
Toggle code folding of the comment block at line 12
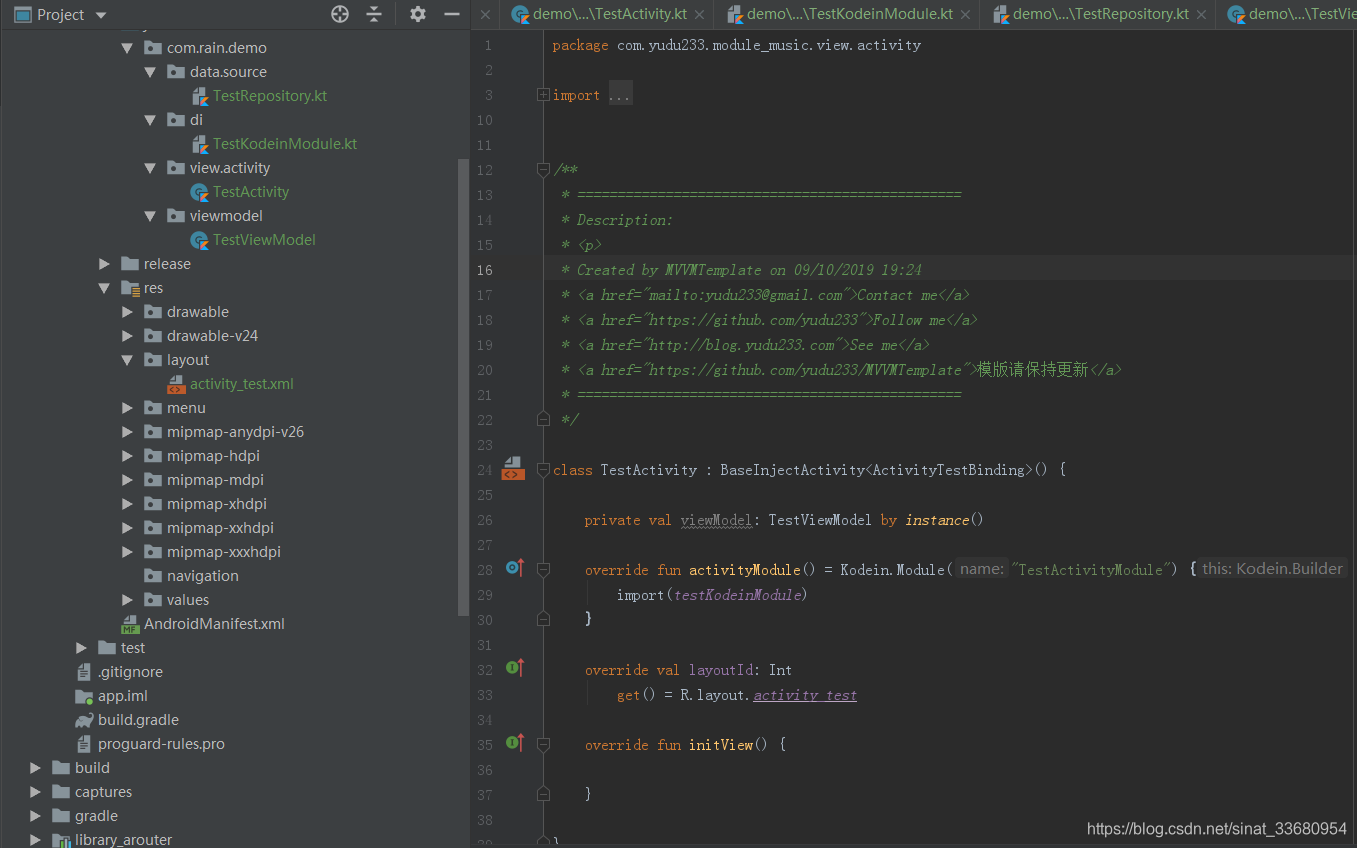click(543, 169)
